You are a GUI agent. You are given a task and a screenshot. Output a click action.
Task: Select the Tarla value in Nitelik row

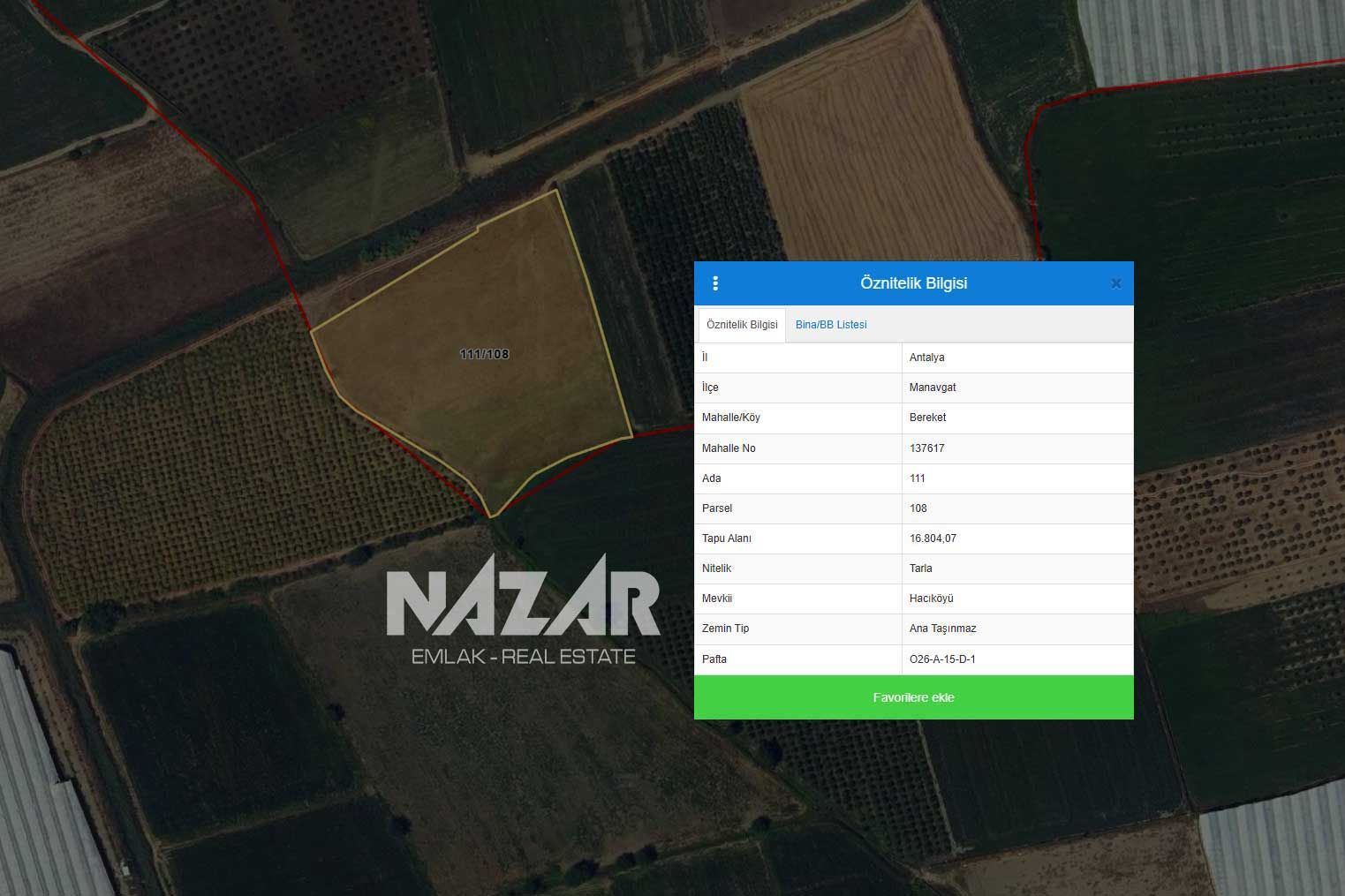point(921,568)
